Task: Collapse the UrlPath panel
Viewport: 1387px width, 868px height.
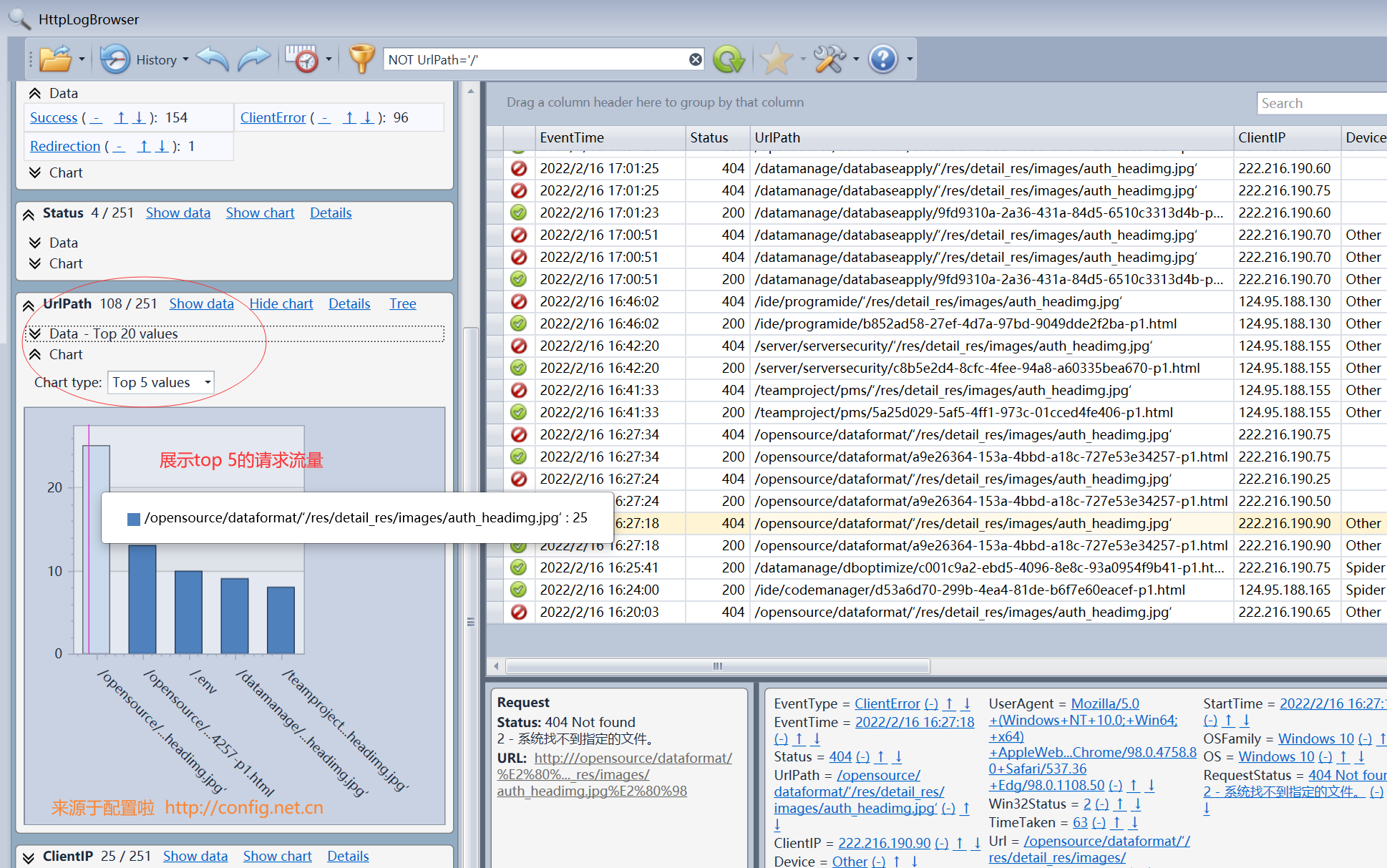Action: tap(29, 305)
